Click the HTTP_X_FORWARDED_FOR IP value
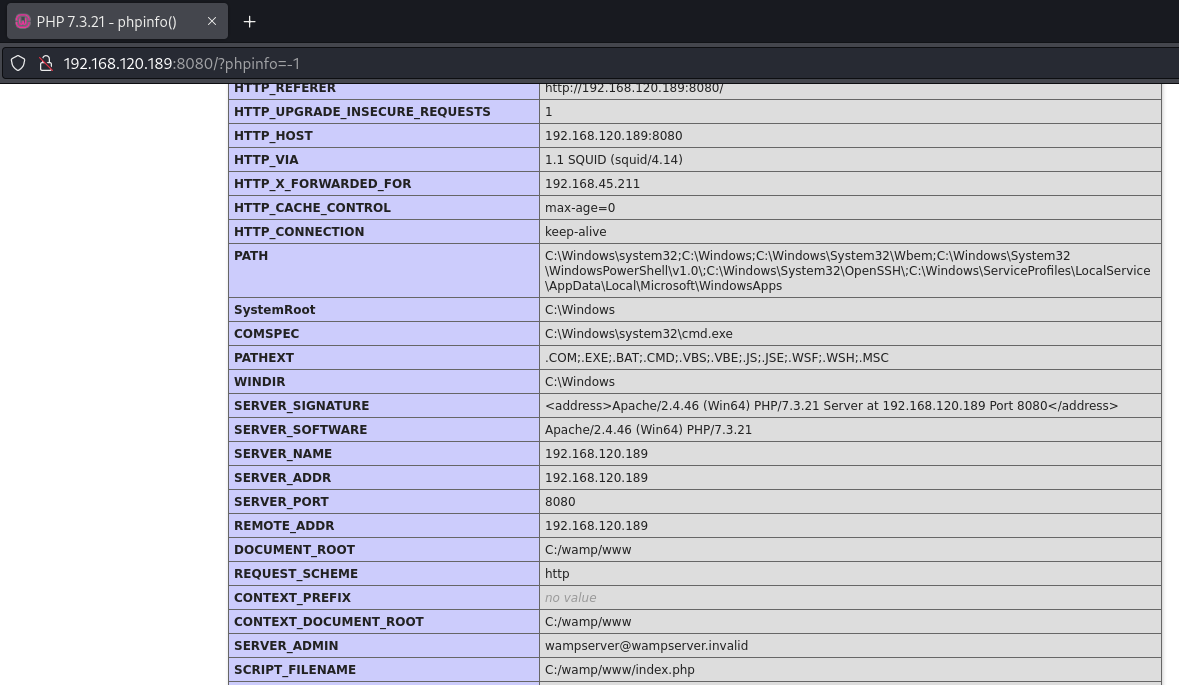The width and height of the screenshot is (1179, 685). pyautogui.click(x=592, y=184)
